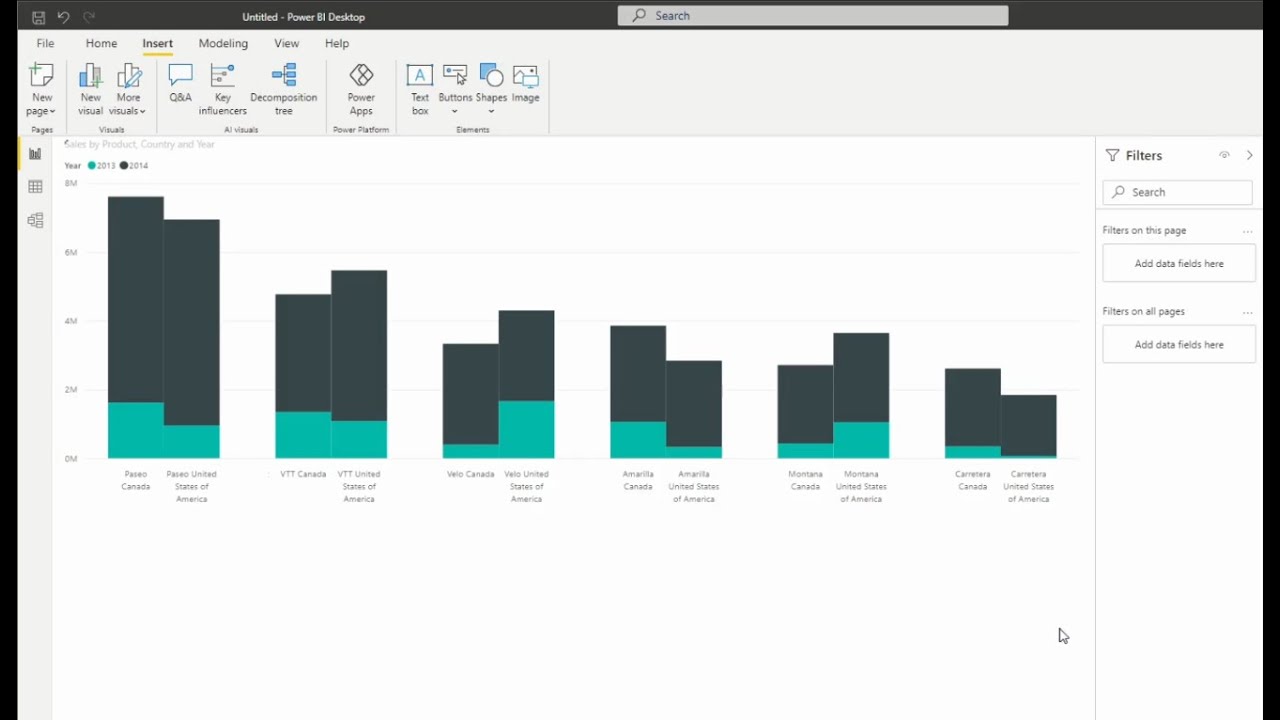Select the Amarilla Canada bar
The height and width of the screenshot is (720, 1280).
point(638,392)
